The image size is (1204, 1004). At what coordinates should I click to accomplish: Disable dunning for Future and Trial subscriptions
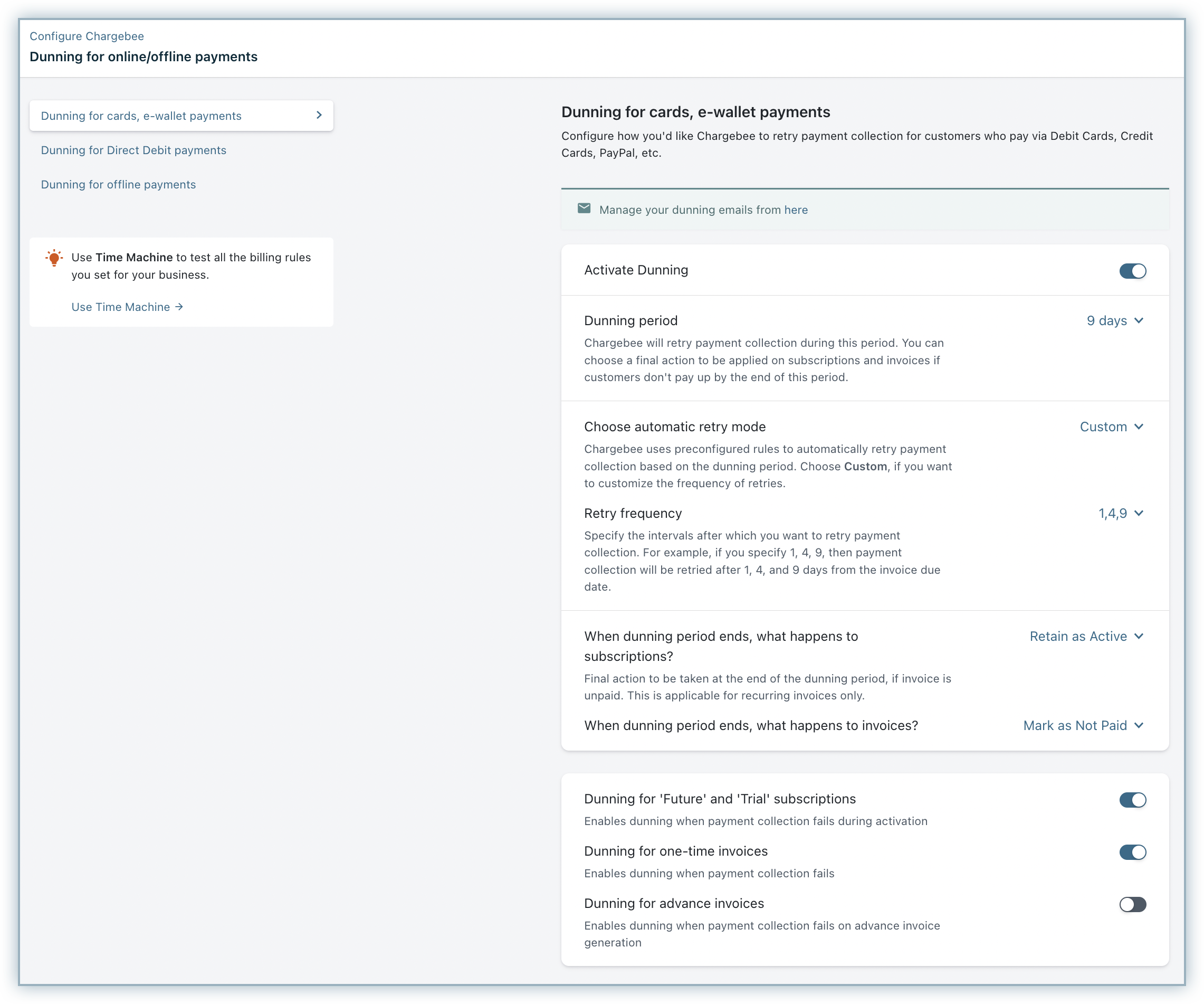pyautogui.click(x=1132, y=800)
